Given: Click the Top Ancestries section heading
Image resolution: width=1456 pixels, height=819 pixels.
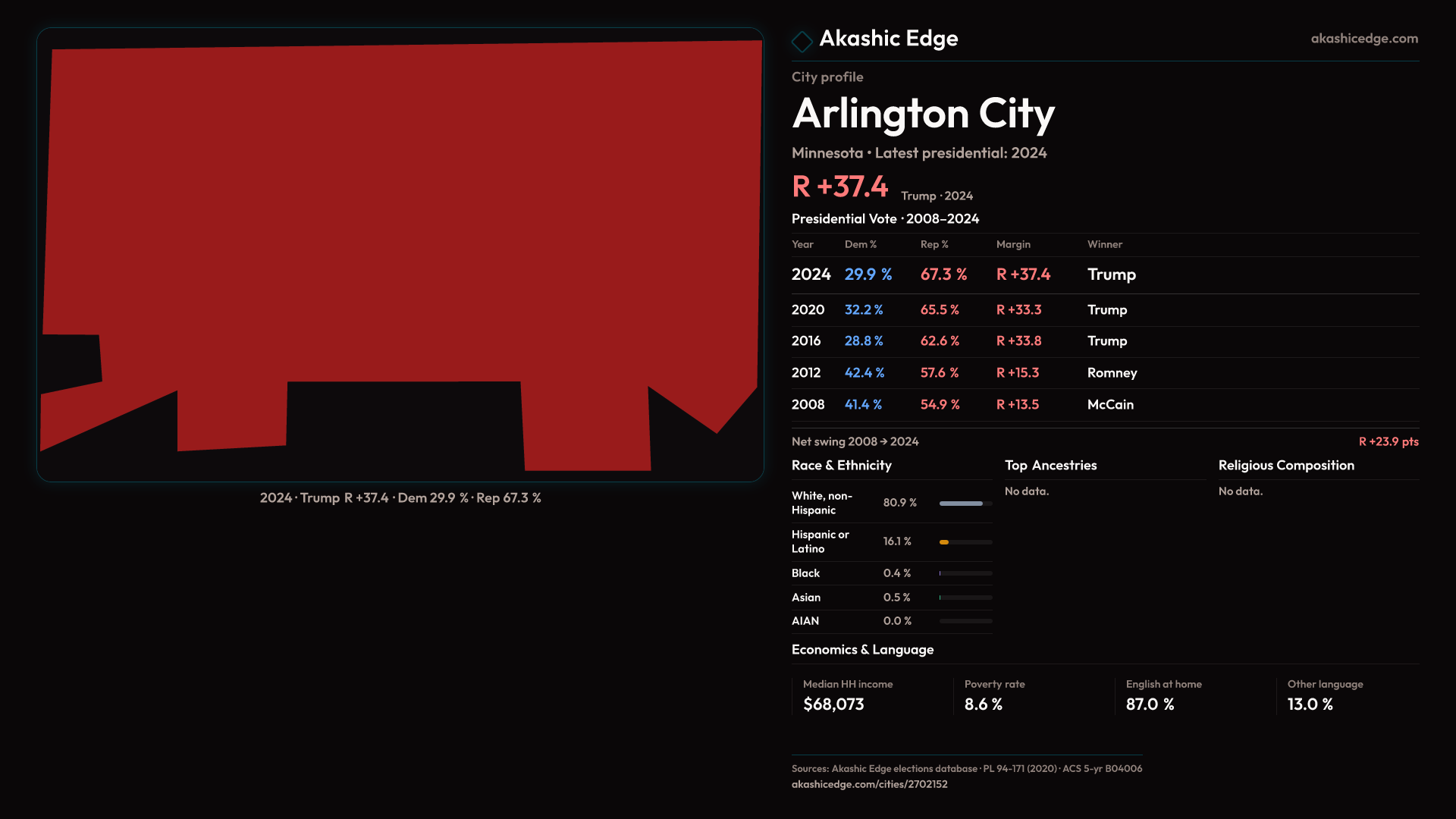Looking at the screenshot, I should [x=1050, y=466].
